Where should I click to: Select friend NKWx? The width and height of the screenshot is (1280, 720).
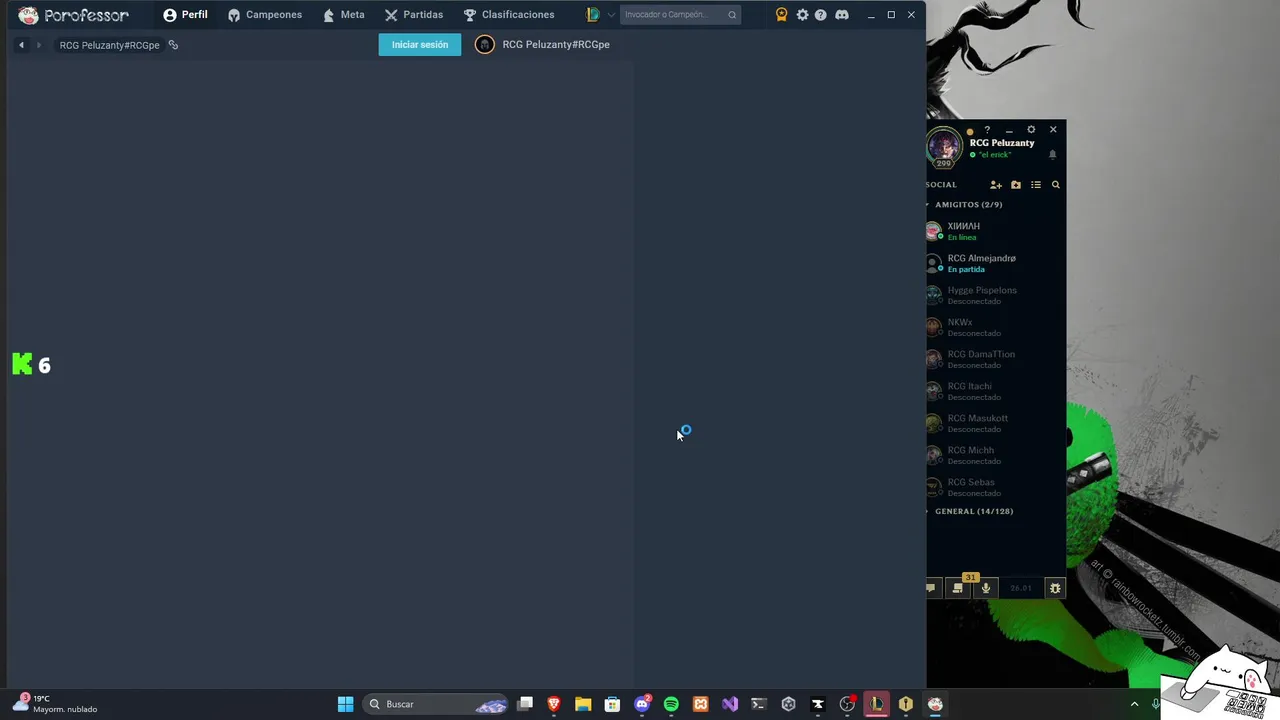[x=996, y=327]
